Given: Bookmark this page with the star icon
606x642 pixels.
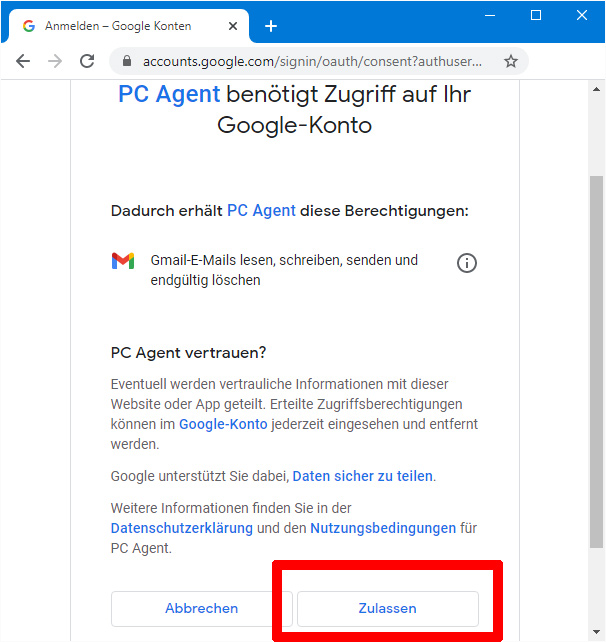Looking at the screenshot, I should 511,61.
